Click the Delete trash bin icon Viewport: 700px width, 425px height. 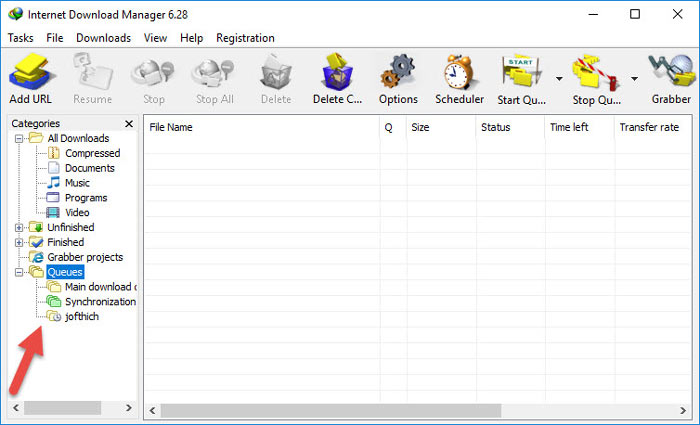[x=276, y=71]
